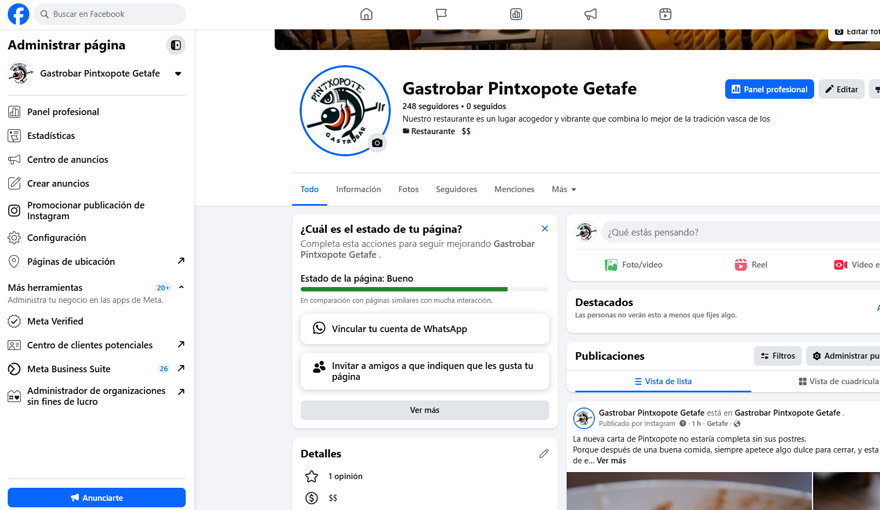
Task: Collapse the Administrar página sidebar panel icon
Action: point(176,45)
